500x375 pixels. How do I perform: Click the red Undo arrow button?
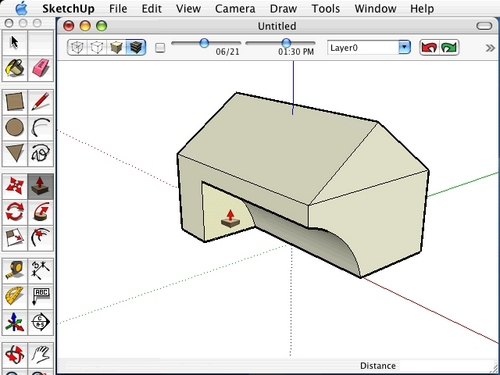pos(429,48)
